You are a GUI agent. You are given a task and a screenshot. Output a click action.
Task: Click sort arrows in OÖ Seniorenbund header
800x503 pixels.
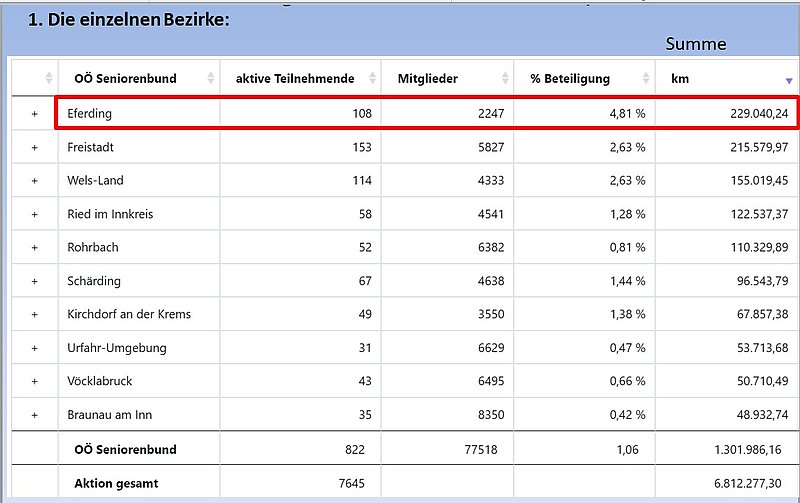click(211, 78)
